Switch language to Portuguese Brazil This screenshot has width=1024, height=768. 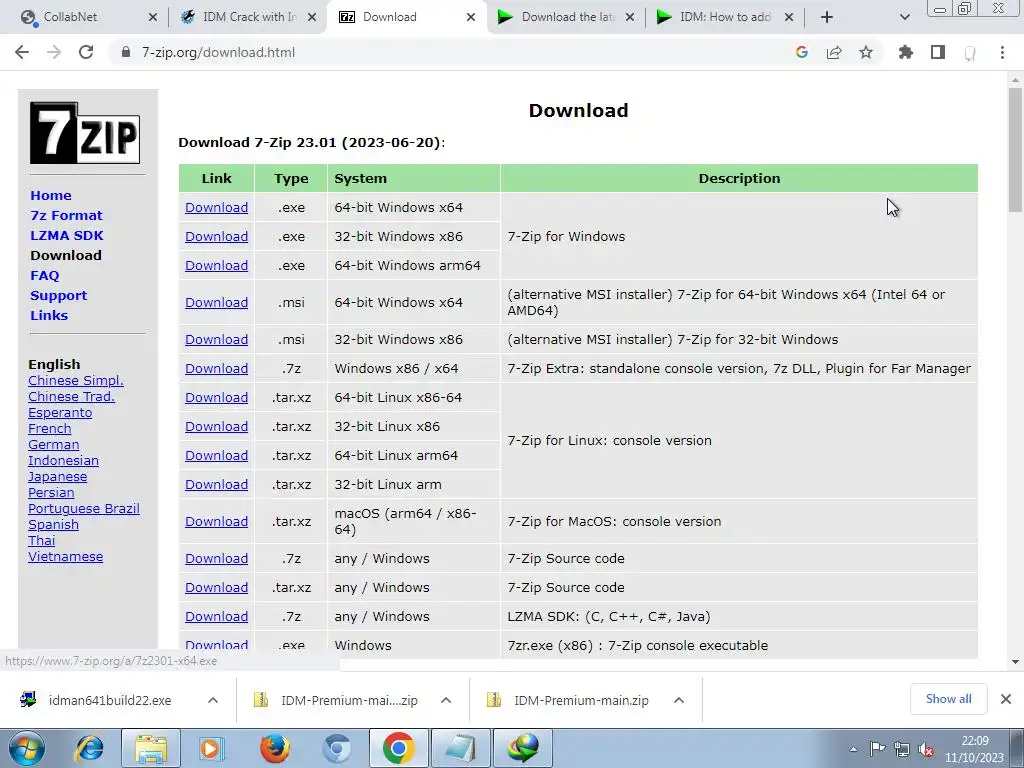(x=84, y=509)
